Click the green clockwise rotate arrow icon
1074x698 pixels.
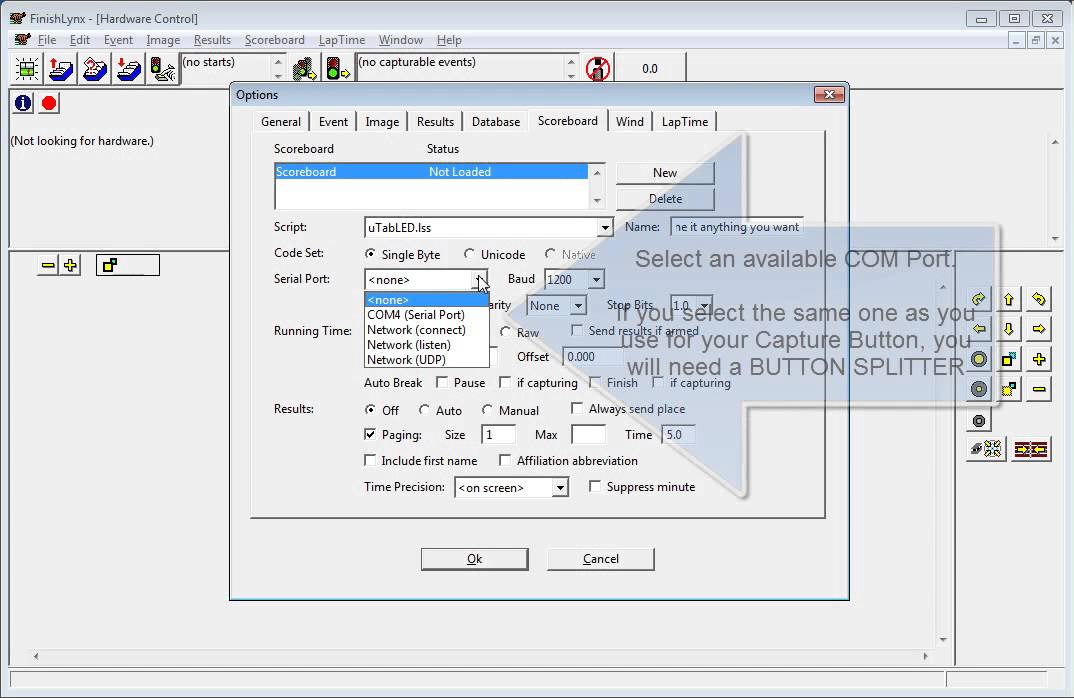(979, 299)
